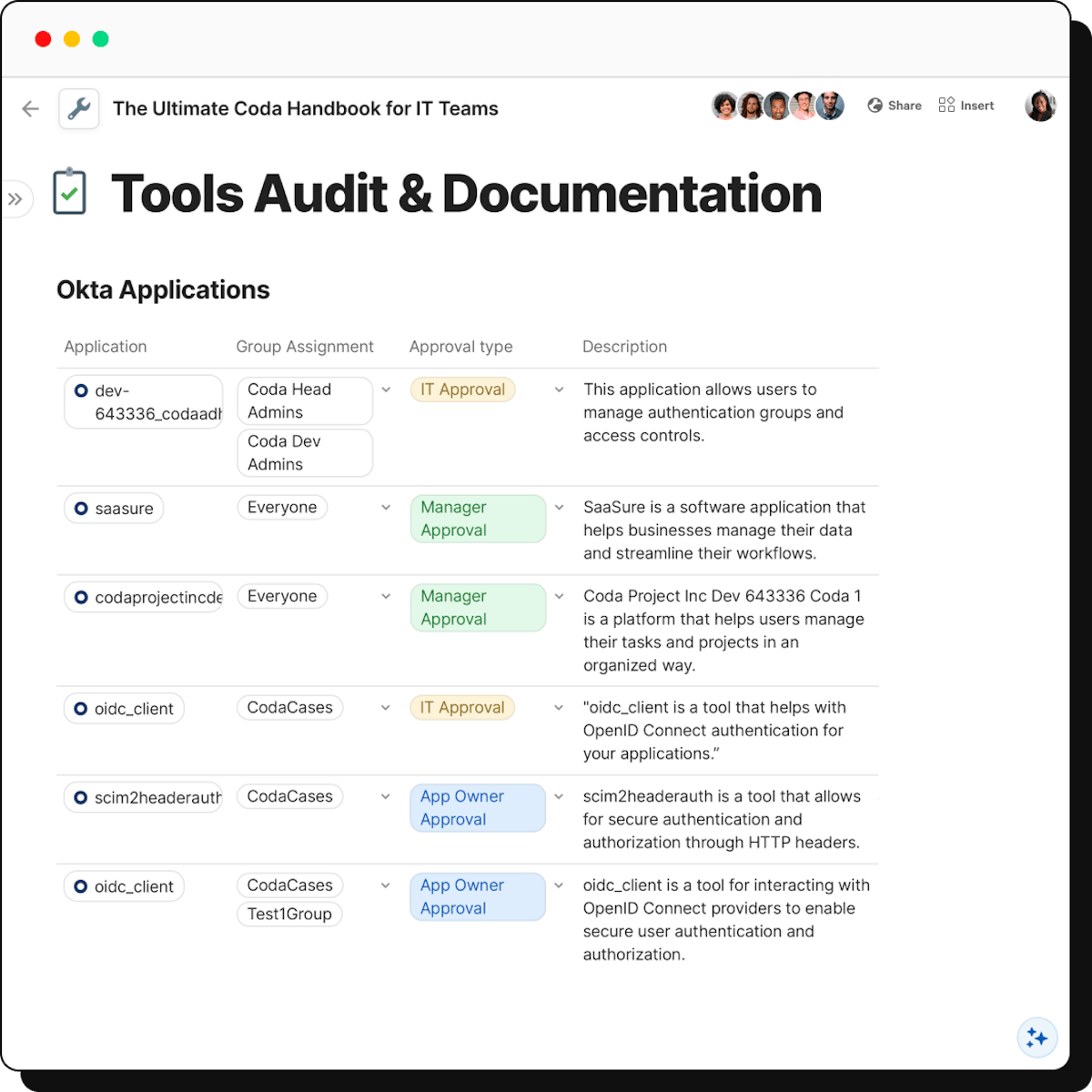Open Group Assignment dropdown for saasure row
The image size is (1092, 1092).
click(386, 508)
